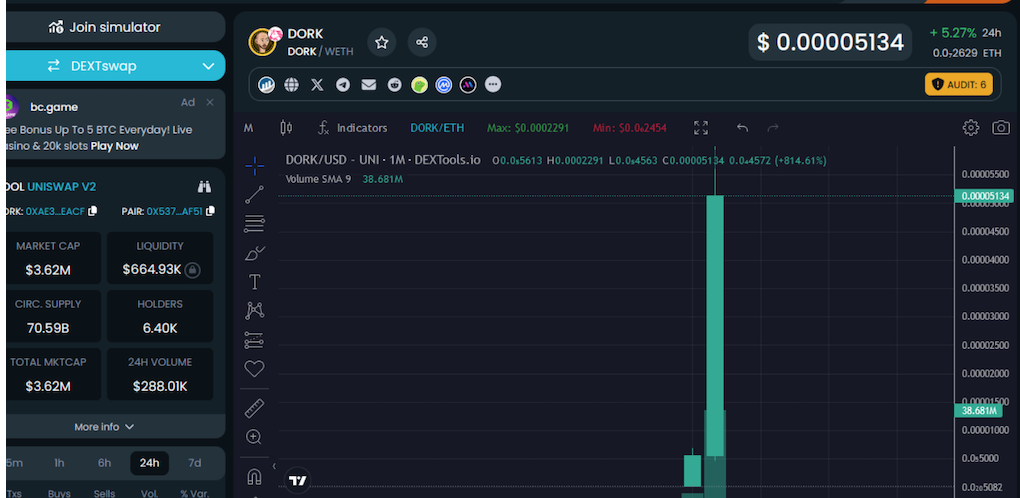Click the liquidity lock icon

pos(192,270)
